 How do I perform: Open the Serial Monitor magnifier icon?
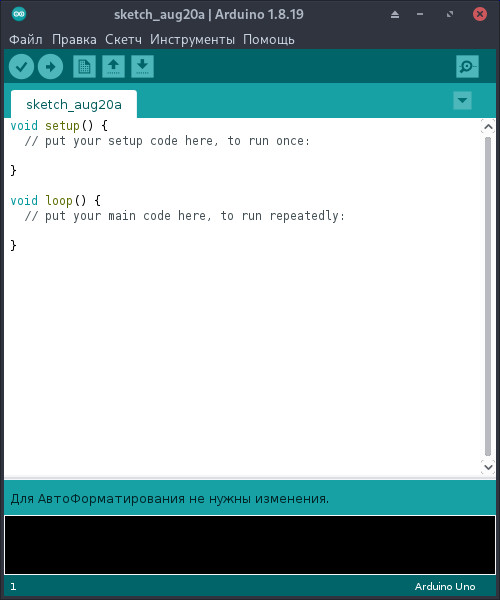coord(467,67)
